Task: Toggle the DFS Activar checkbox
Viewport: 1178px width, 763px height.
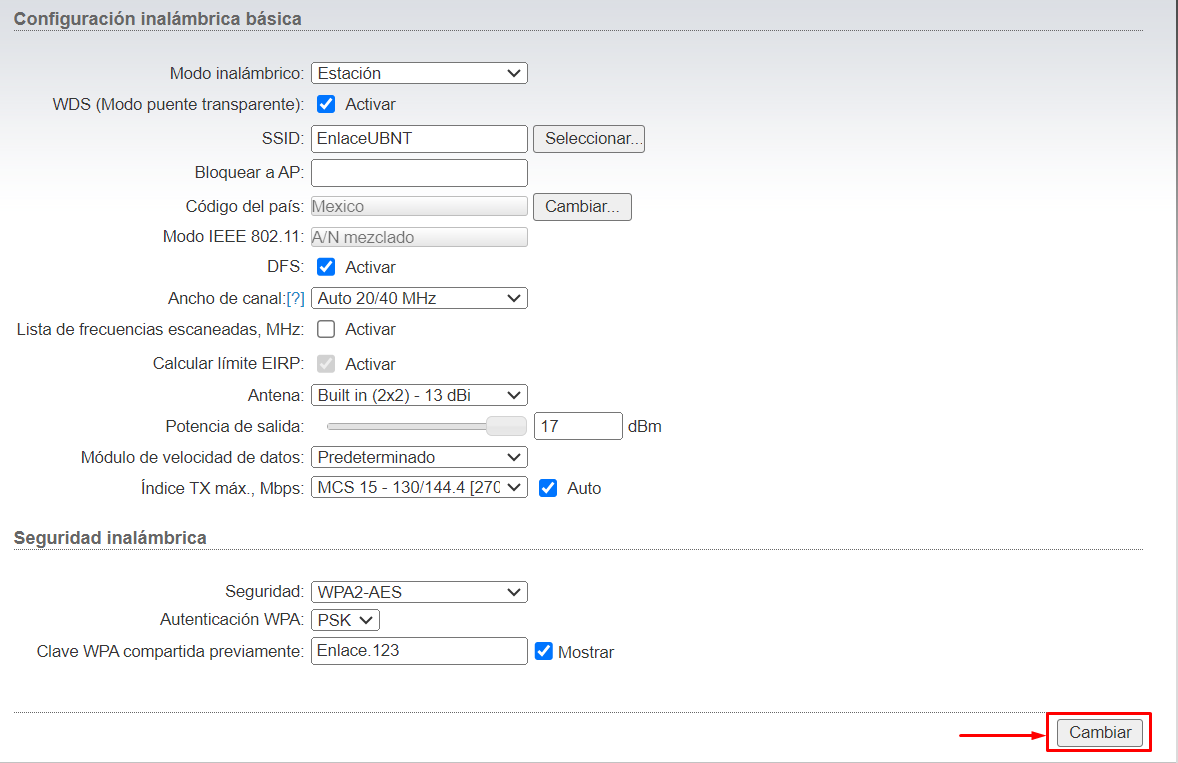Action: coord(326,267)
